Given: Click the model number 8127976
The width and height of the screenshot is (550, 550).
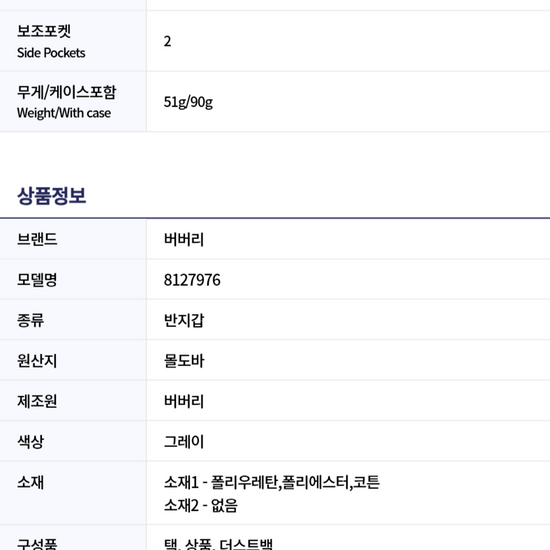Looking at the screenshot, I should point(192,280).
